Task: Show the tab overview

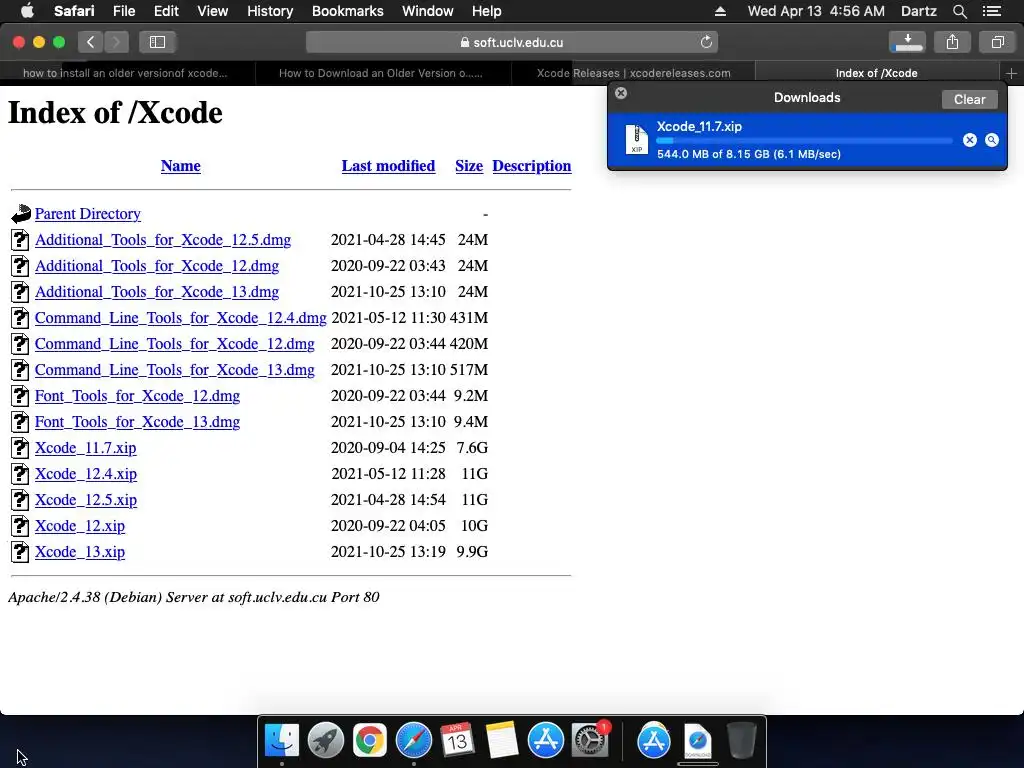Action: [x=997, y=42]
